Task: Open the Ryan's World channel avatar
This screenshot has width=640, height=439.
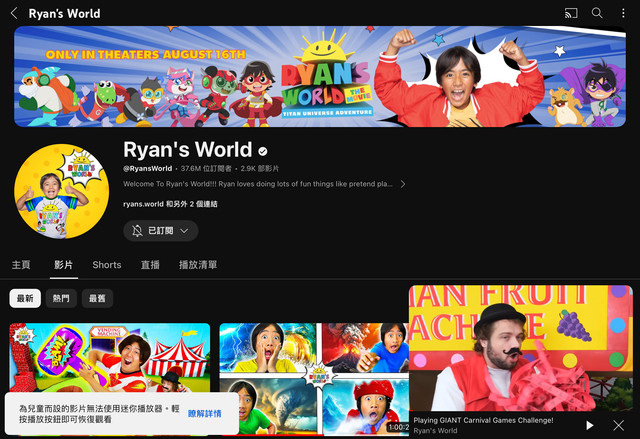Action: [62, 191]
